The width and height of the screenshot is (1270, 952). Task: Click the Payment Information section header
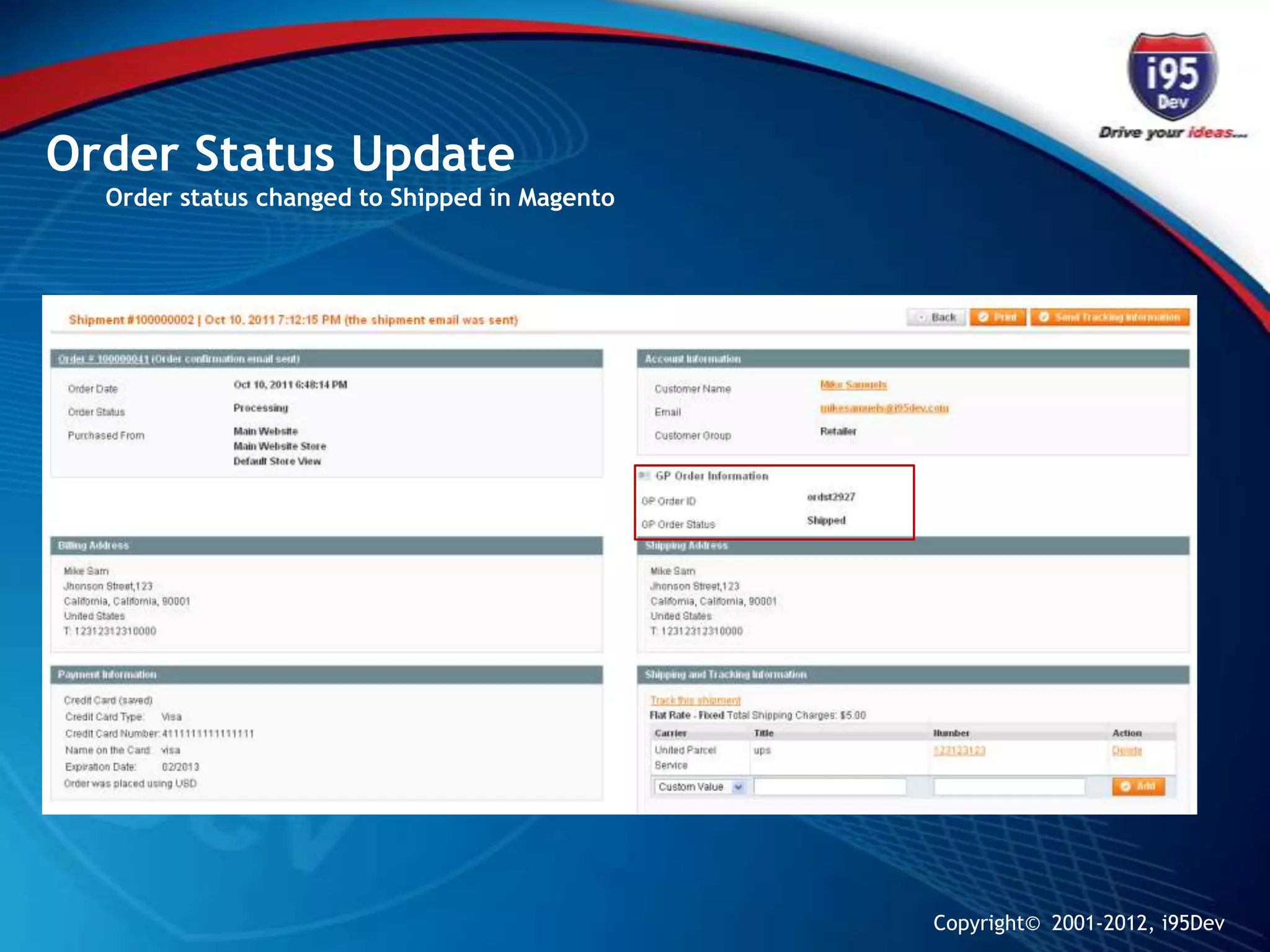[327, 674]
